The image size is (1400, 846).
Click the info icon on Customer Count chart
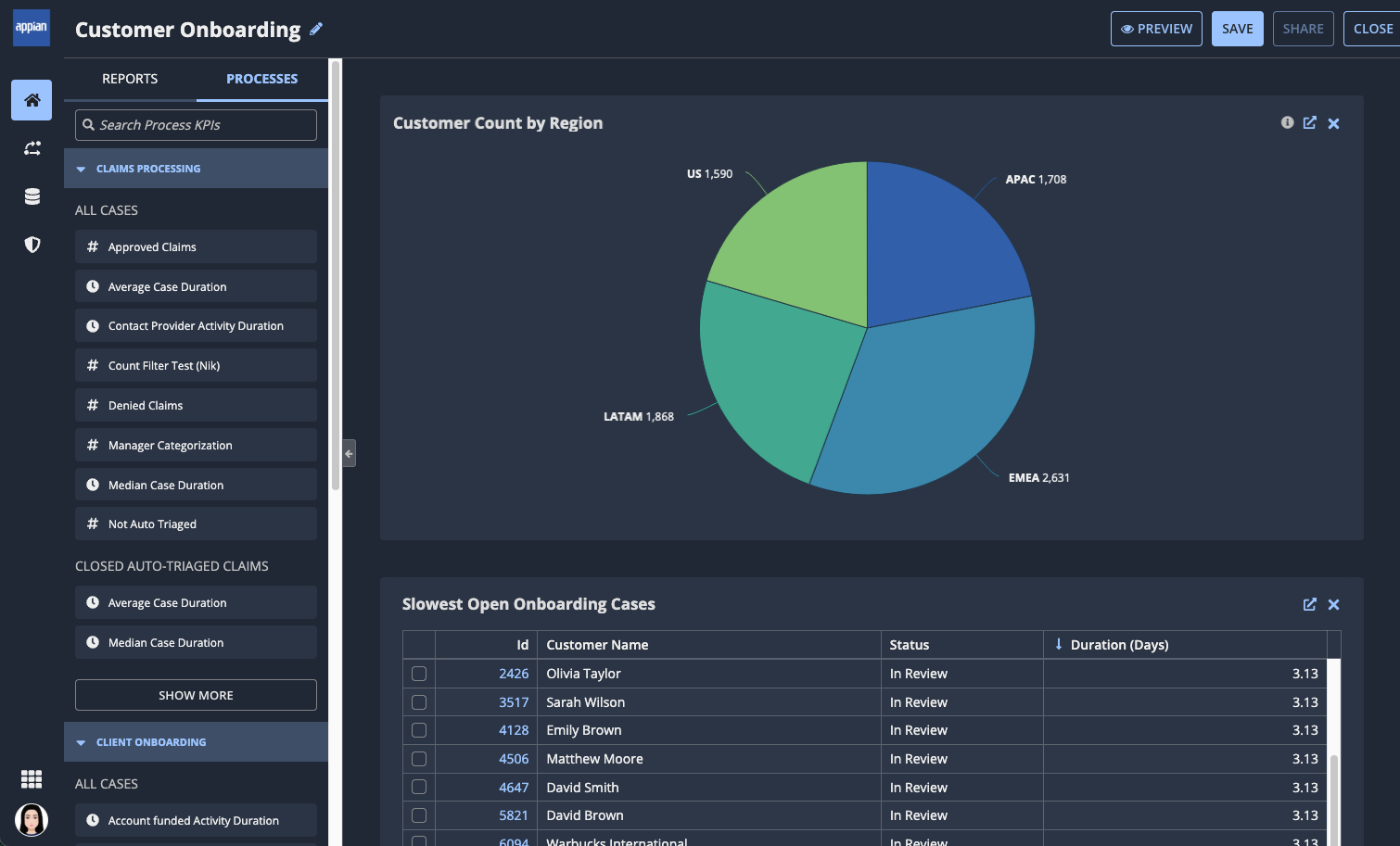1287,122
